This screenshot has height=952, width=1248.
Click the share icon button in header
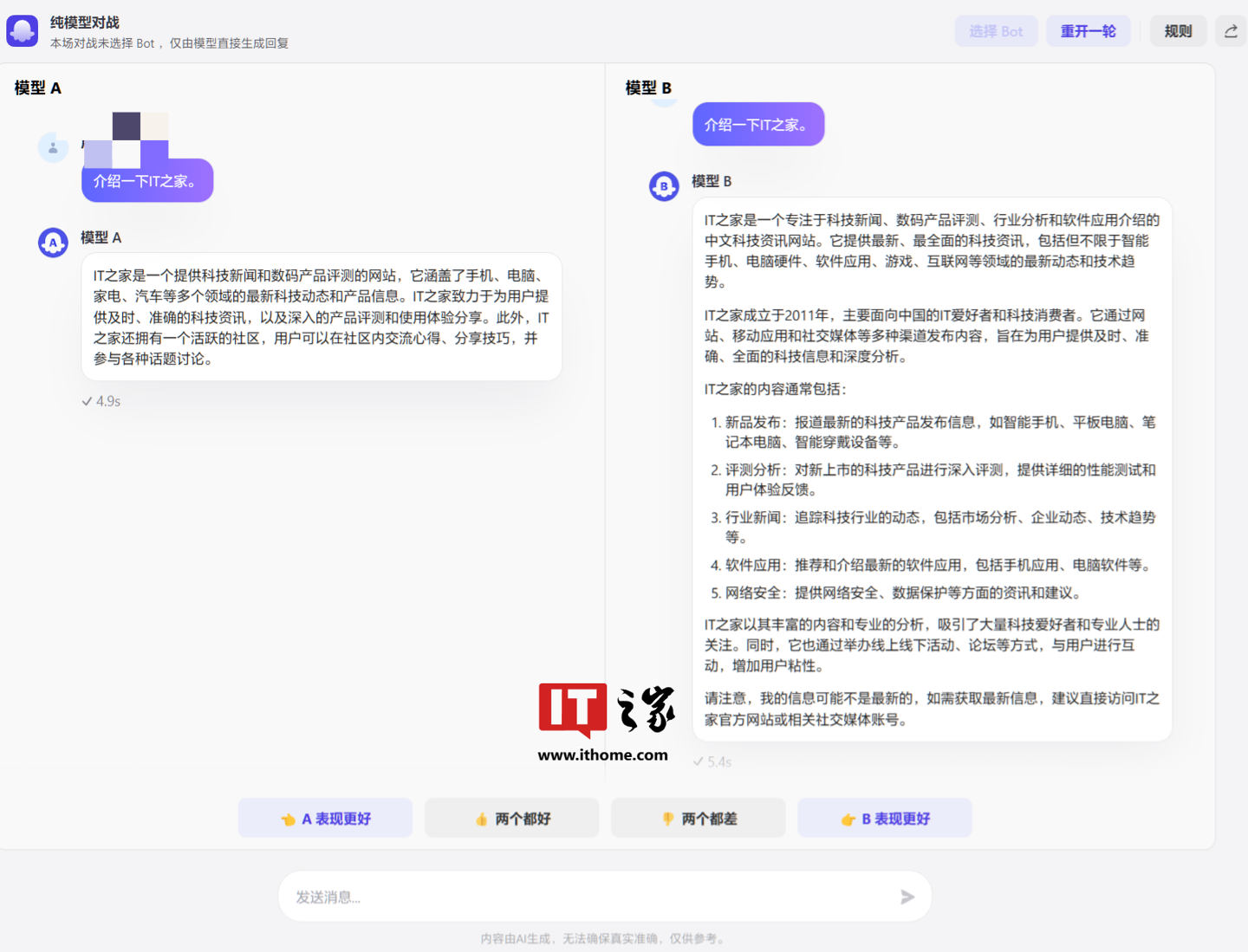coord(1231,31)
